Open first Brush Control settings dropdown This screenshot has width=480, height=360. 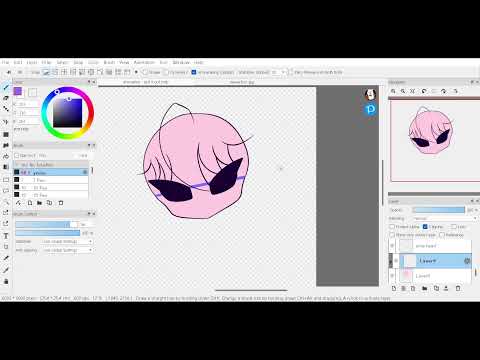pos(67,241)
